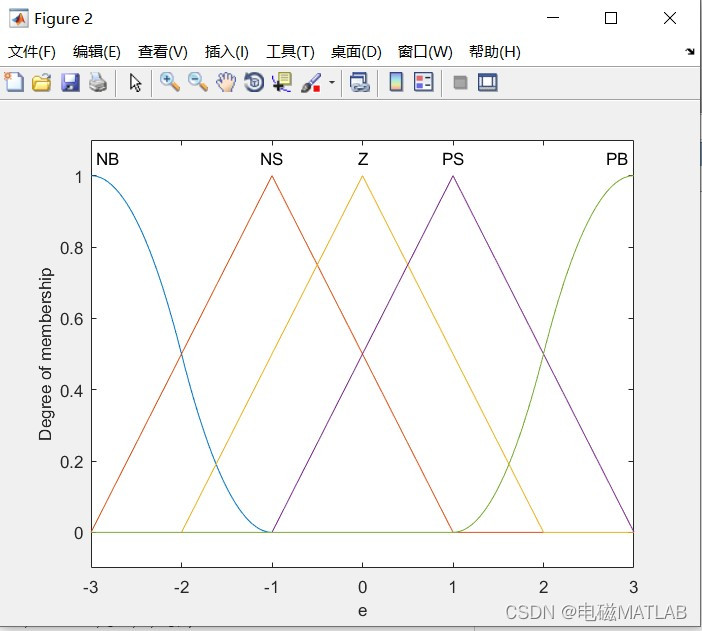The height and width of the screenshot is (631, 702).
Task: Insert a colorbar with the toolbar icon
Action: (x=396, y=82)
